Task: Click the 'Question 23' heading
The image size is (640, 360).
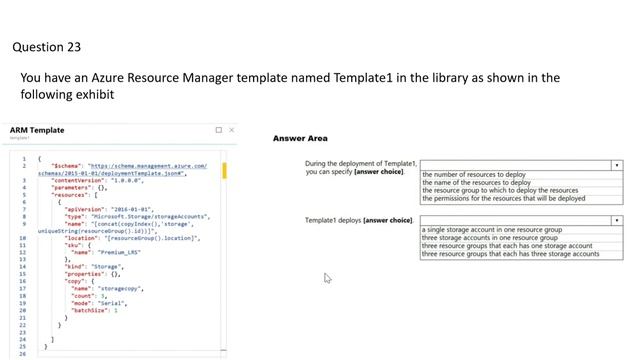Action: coord(47,47)
